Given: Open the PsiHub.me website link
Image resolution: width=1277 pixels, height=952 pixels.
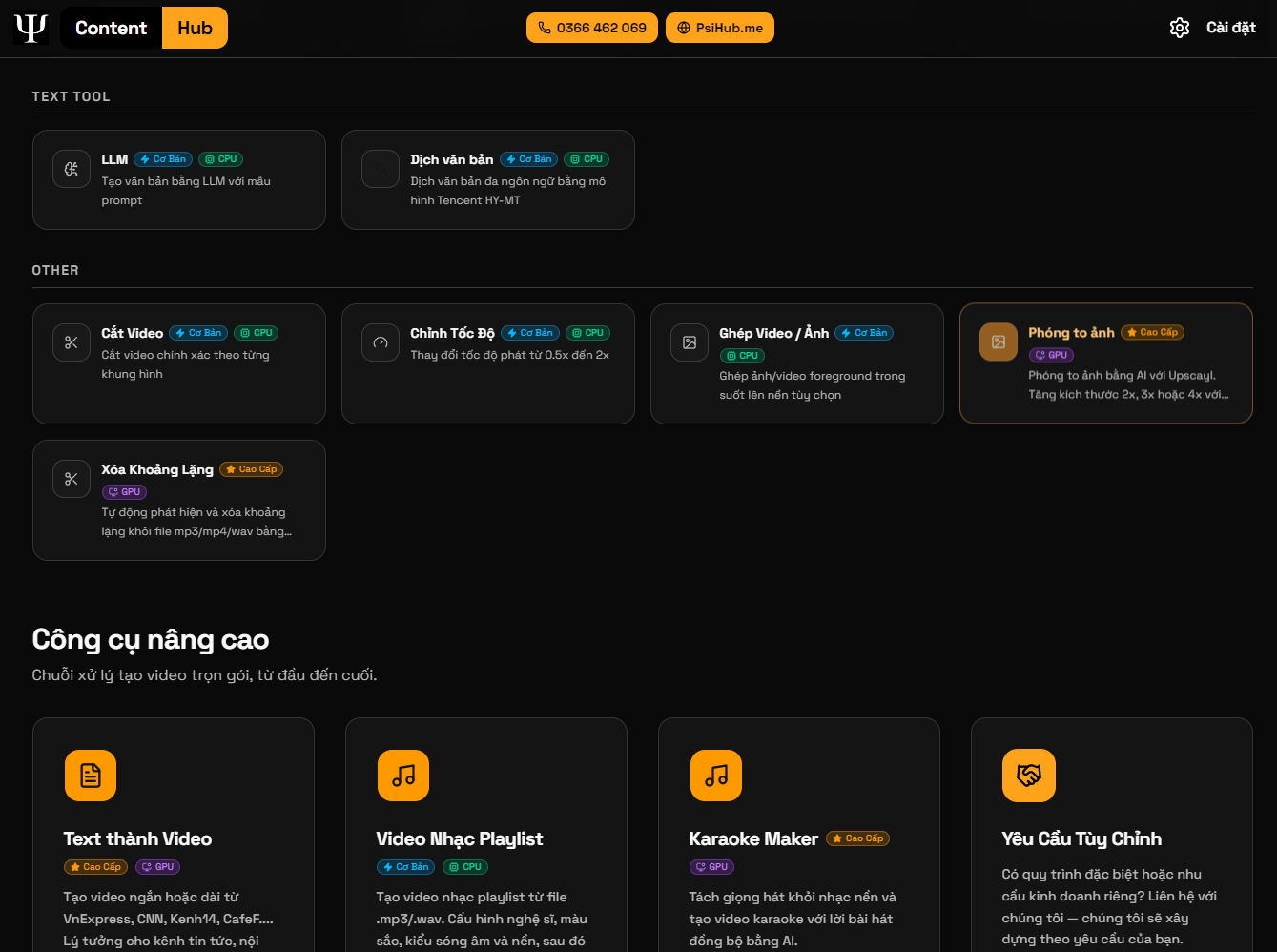Looking at the screenshot, I should [720, 28].
